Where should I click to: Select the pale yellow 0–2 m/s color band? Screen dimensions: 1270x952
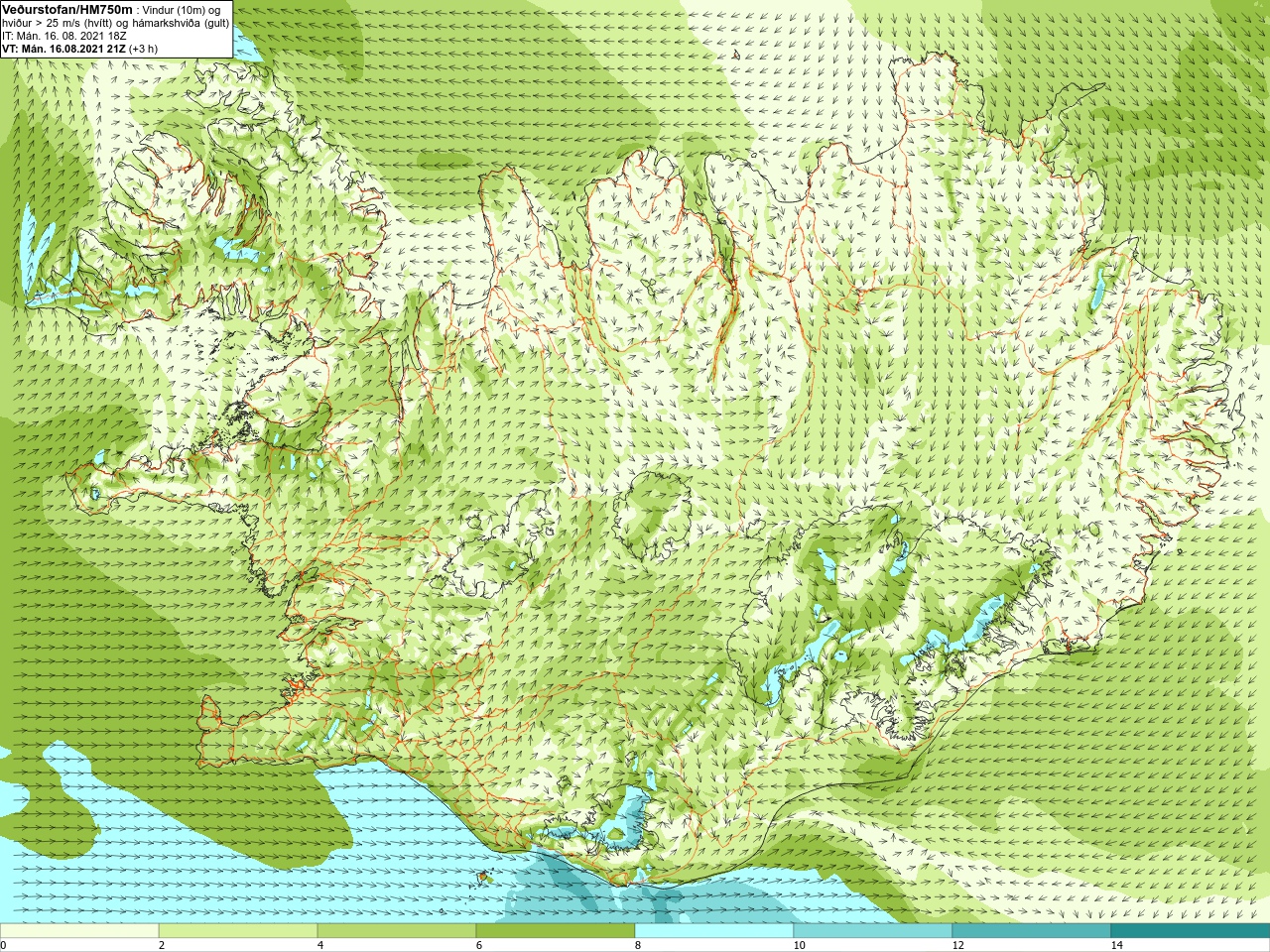click(x=79, y=931)
